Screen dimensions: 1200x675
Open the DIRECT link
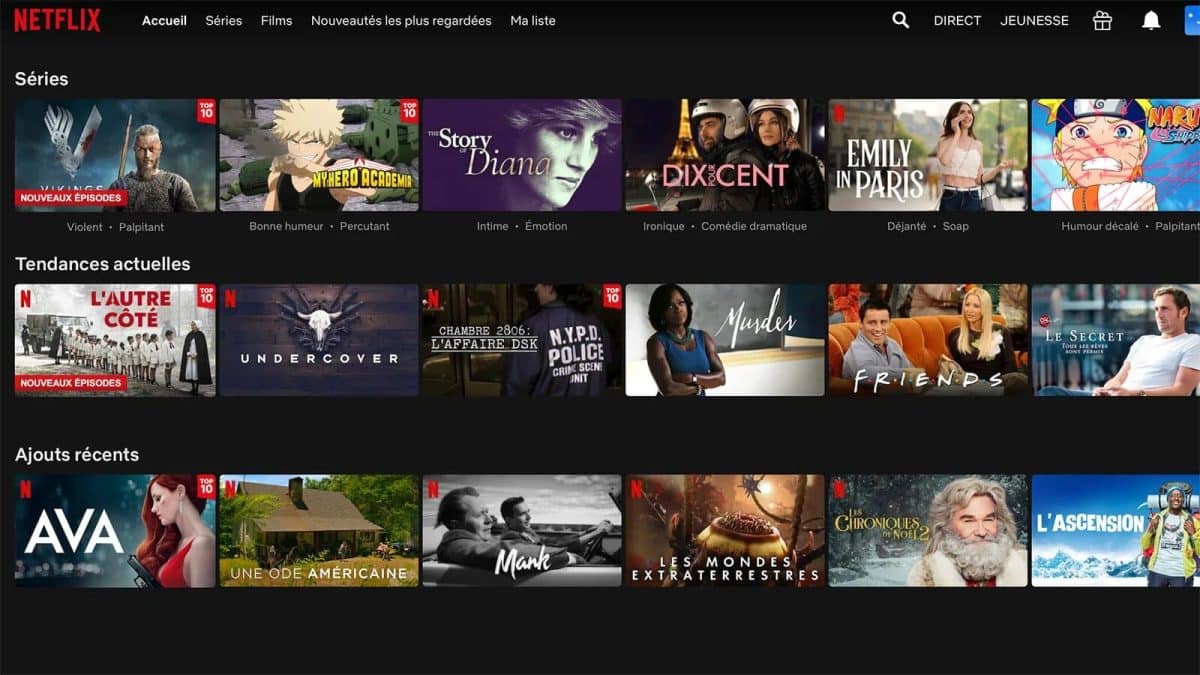pyautogui.click(x=957, y=20)
